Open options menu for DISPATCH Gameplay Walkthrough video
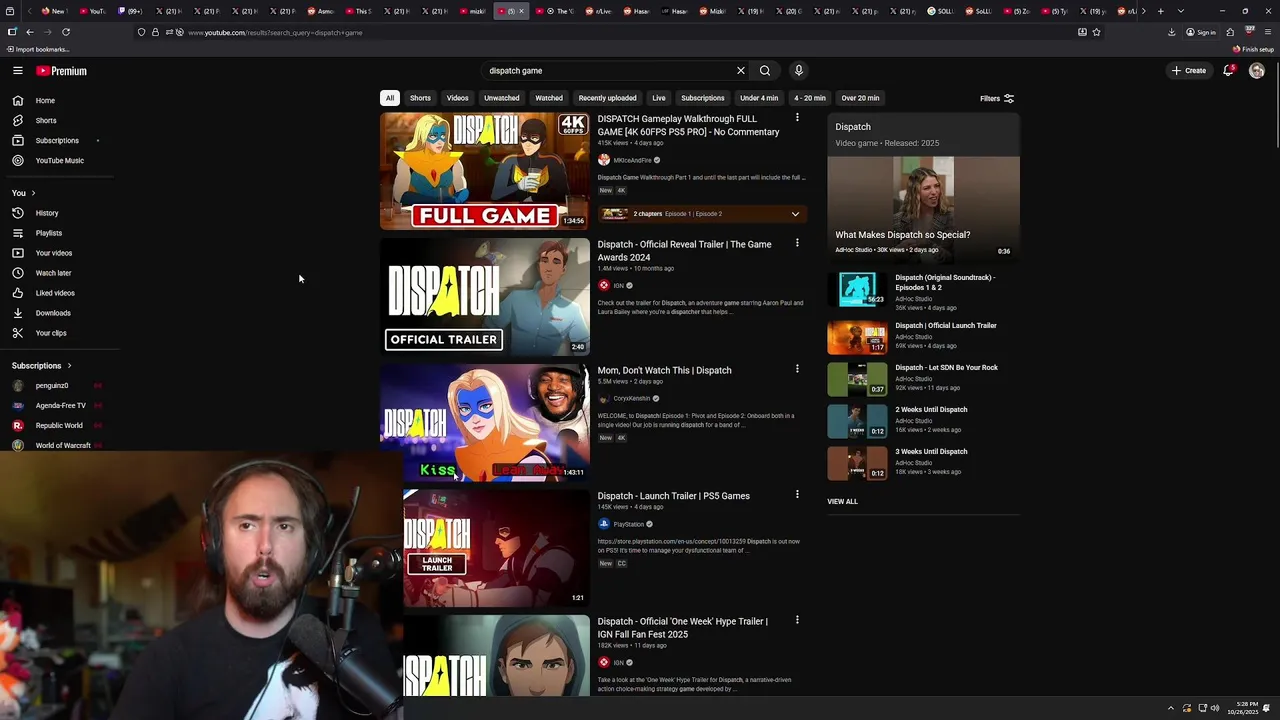This screenshot has width=1280, height=720. pyautogui.click(x=797, y=118)
